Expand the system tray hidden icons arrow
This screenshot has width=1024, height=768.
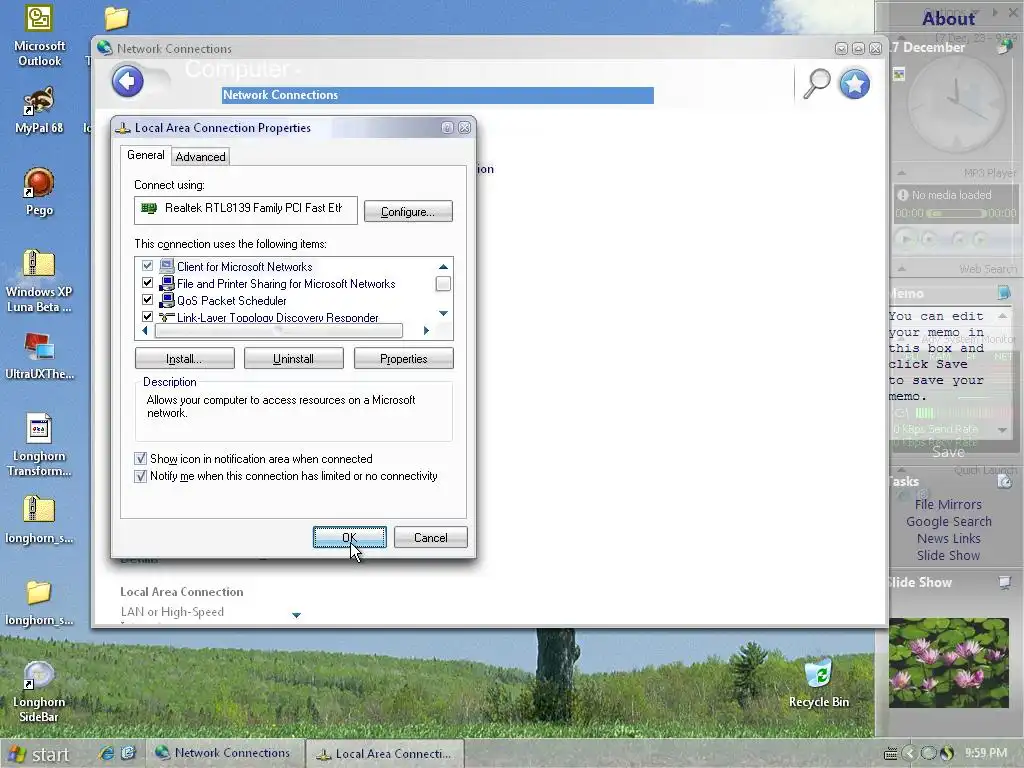pos(909,754)
